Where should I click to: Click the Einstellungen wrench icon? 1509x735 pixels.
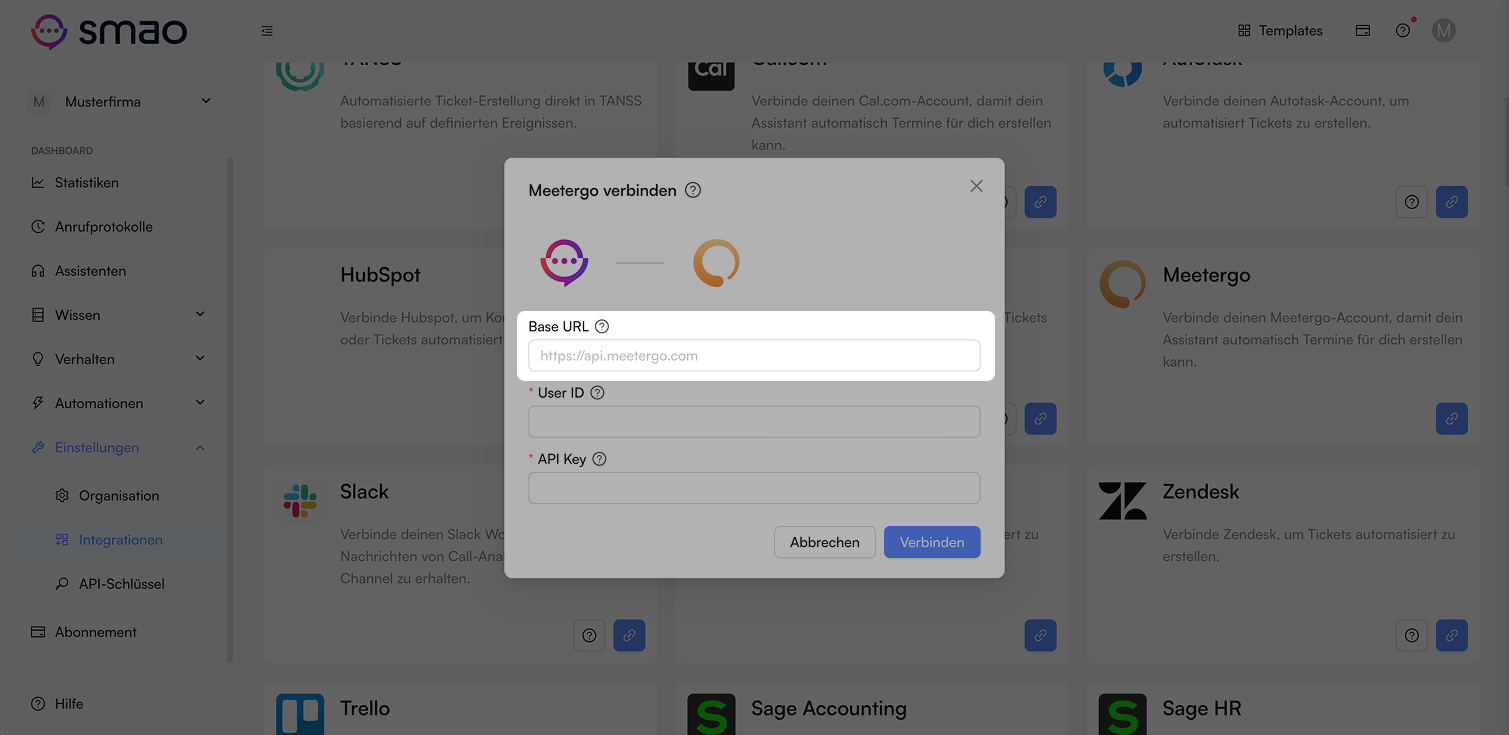pos(38,447)
